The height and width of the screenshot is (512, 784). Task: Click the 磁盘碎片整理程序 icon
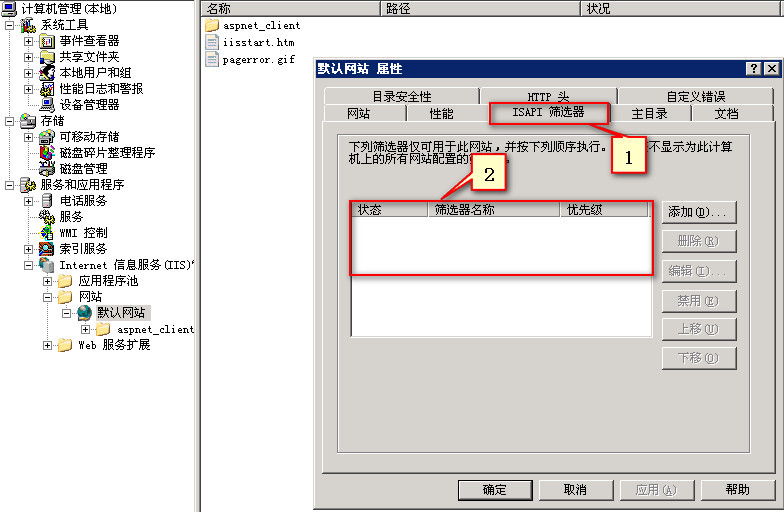pos(48,153)
